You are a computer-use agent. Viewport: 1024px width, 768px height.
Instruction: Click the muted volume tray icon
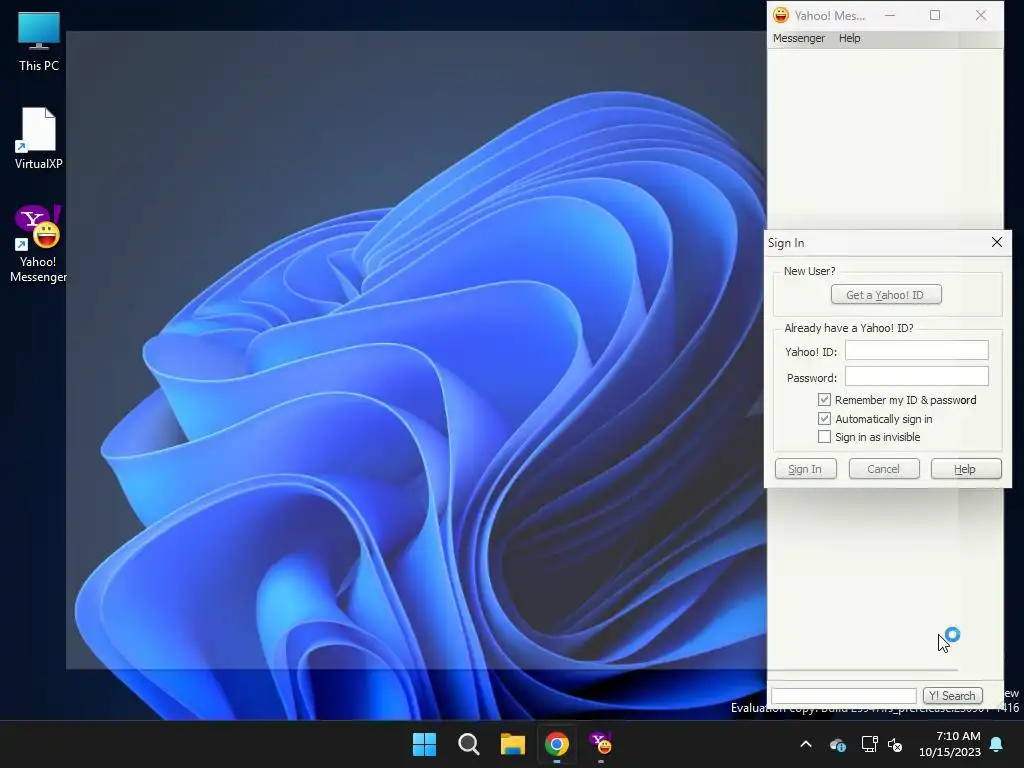[x=895, y=744]
